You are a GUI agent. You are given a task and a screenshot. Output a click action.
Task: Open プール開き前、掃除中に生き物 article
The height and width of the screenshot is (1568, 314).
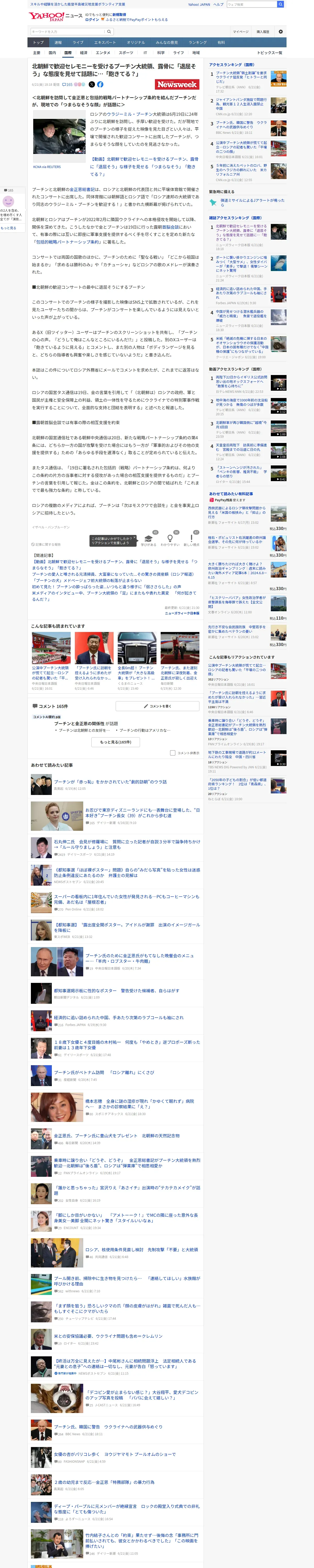coord(127,1281)
